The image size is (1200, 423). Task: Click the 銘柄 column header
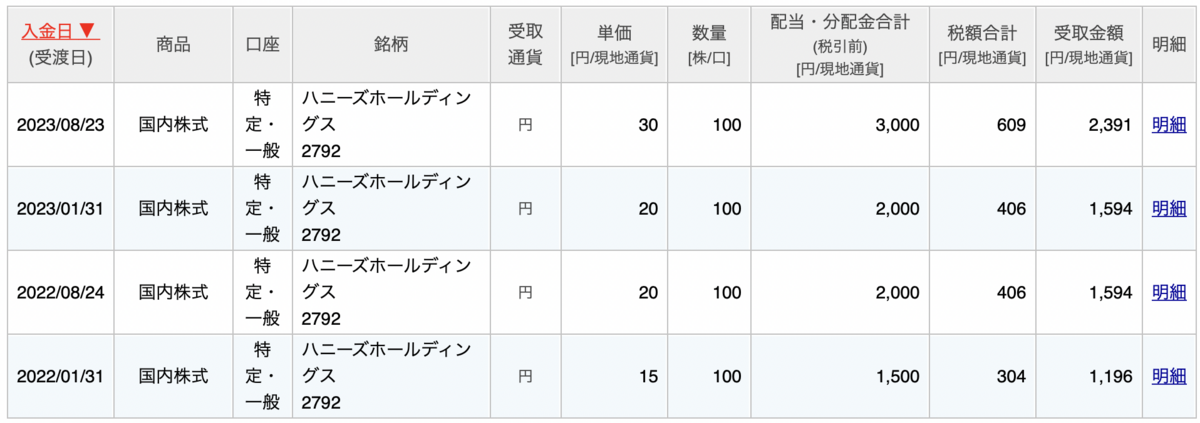pyautogui.click(x=390, y=45)
